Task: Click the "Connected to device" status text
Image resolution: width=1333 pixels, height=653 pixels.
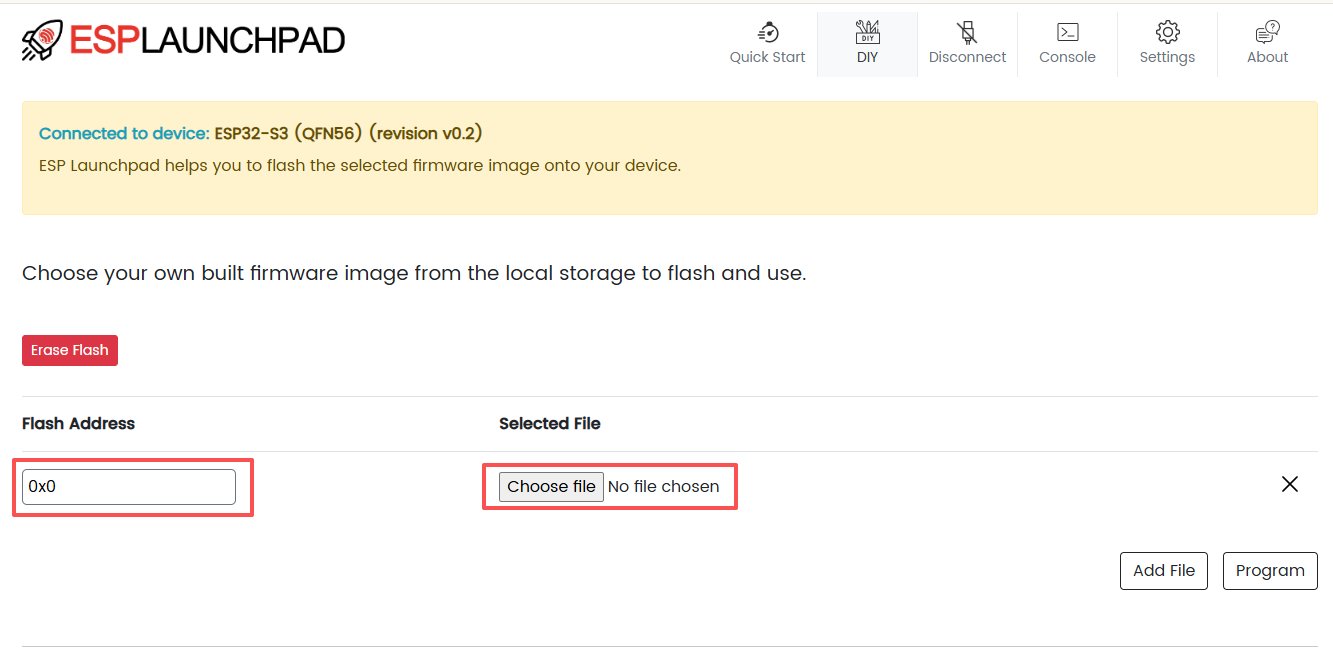Action: pos(124,134)
